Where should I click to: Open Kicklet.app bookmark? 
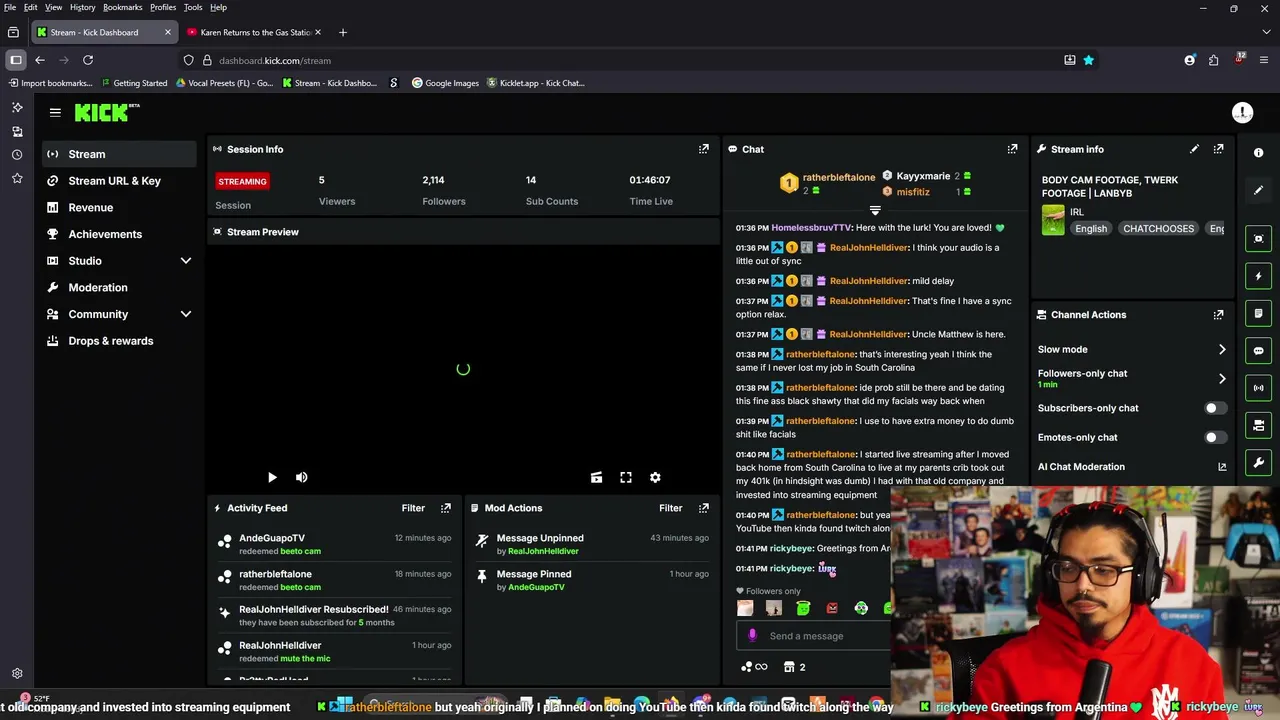(x=536, y=83)
